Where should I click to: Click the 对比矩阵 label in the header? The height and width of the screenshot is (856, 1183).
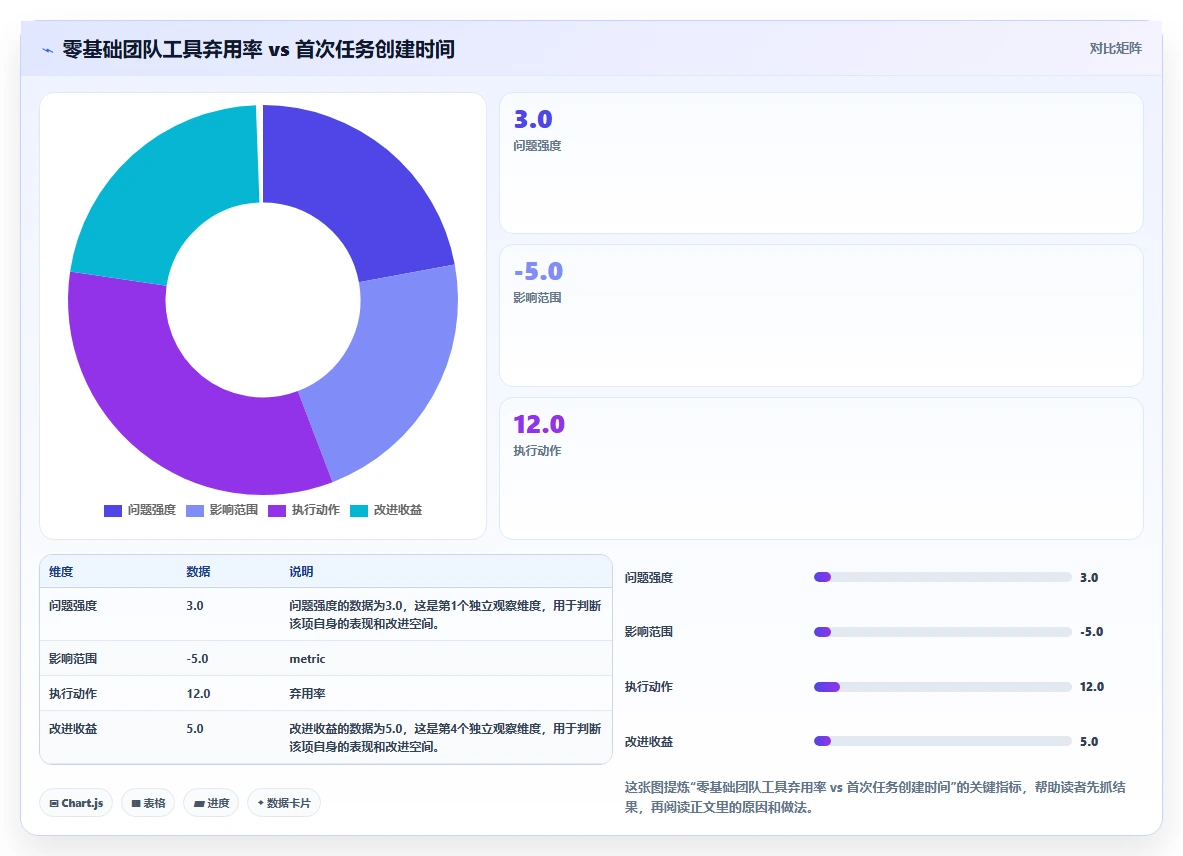point(1115,48)
